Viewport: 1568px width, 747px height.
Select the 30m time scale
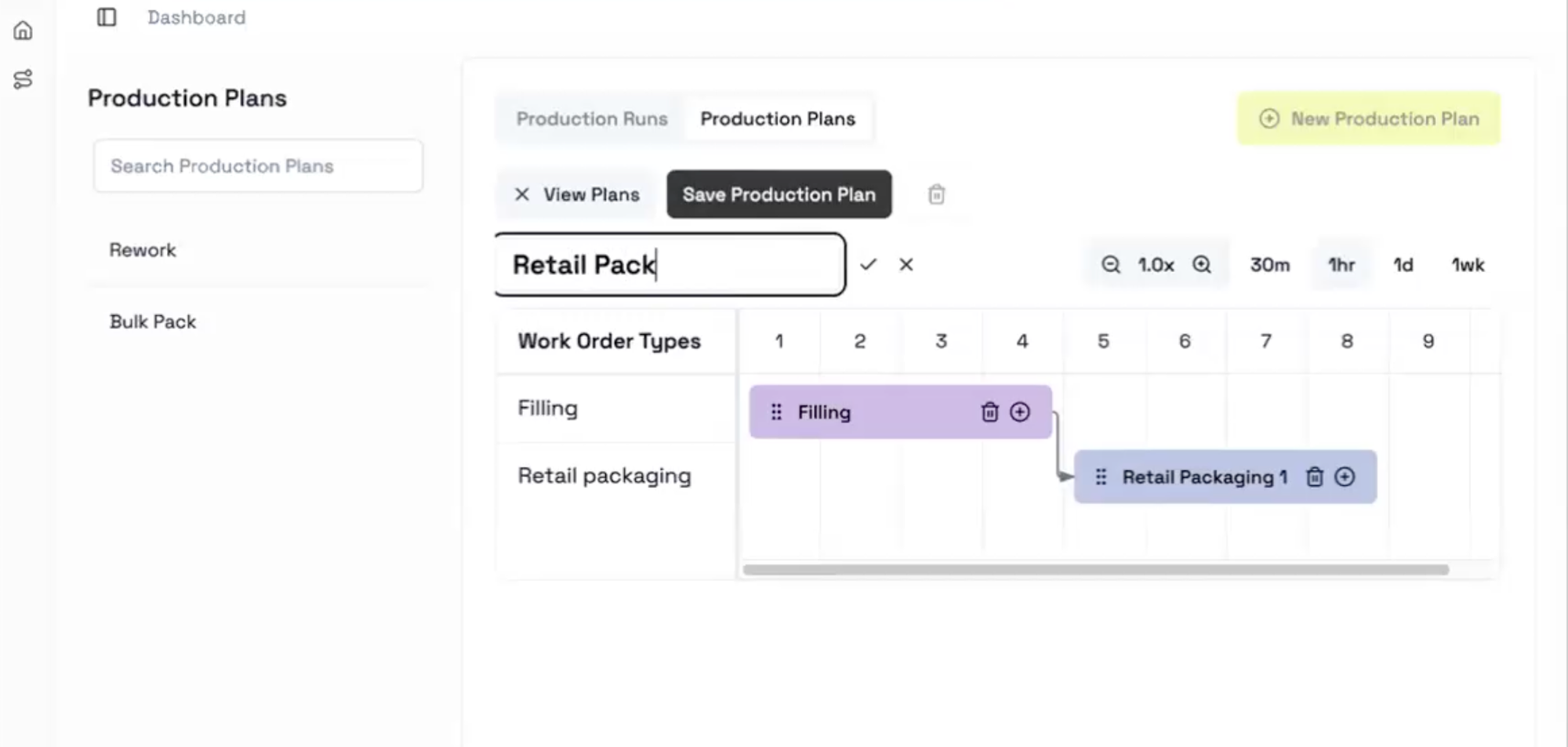pyautogui.click(x=1270, y=265)
